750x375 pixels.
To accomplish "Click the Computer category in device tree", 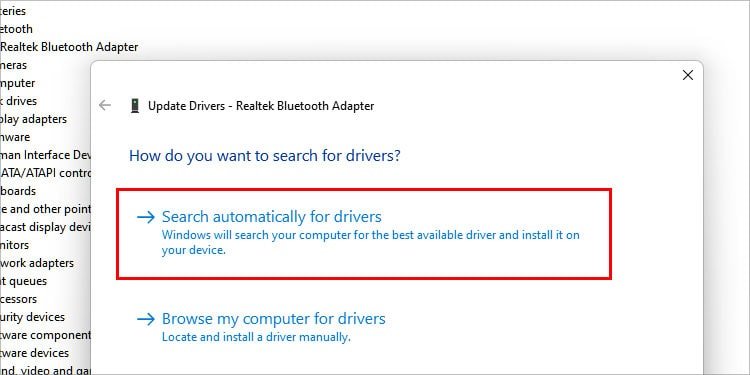I will (x=18, y=83).
